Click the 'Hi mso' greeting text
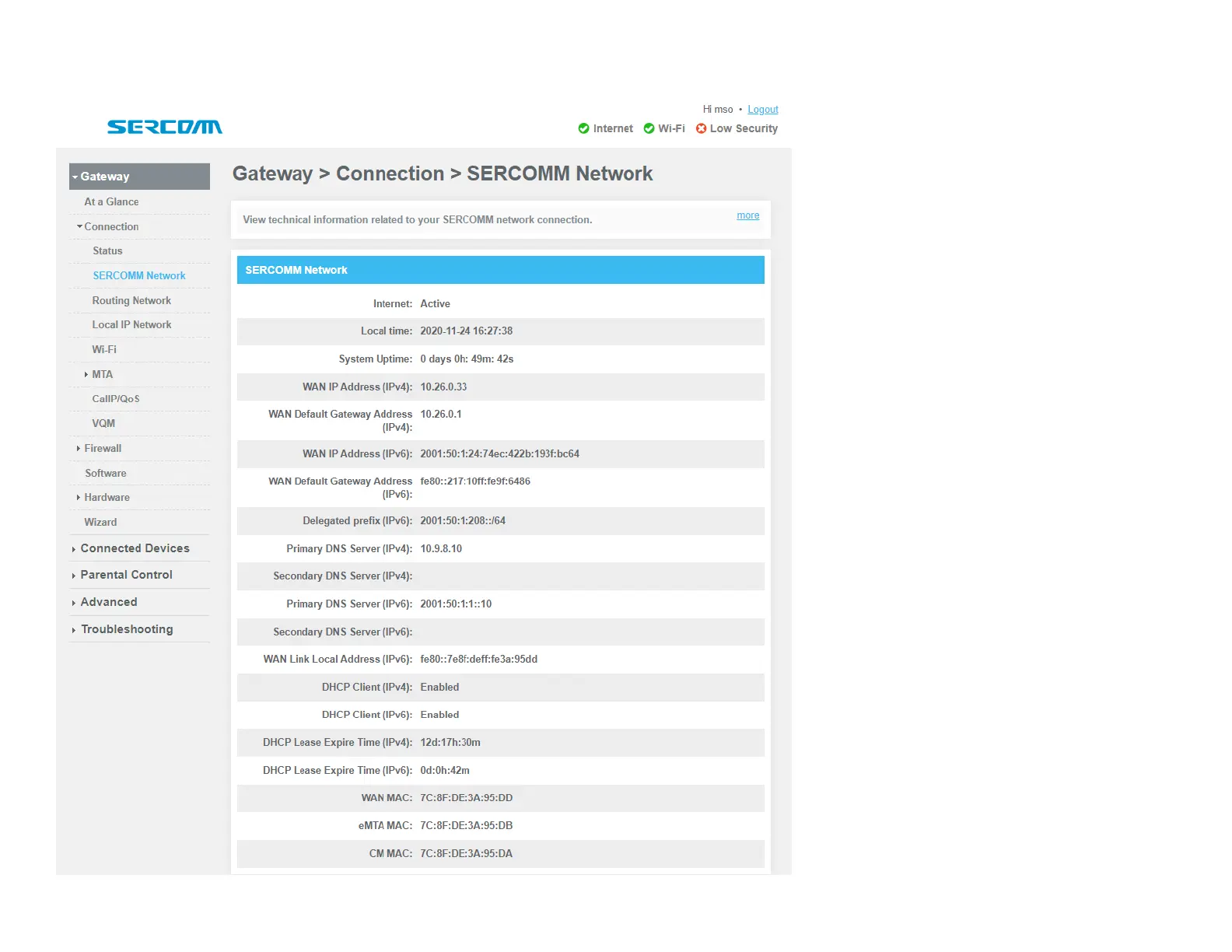 [x=718, y=110]
